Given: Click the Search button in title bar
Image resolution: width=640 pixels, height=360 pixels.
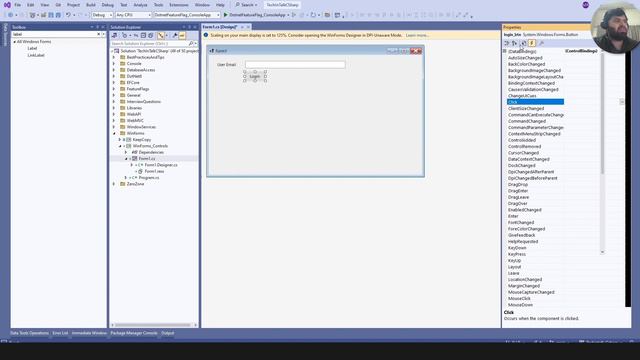Looking at the screenshot, I should click(247, 5).
